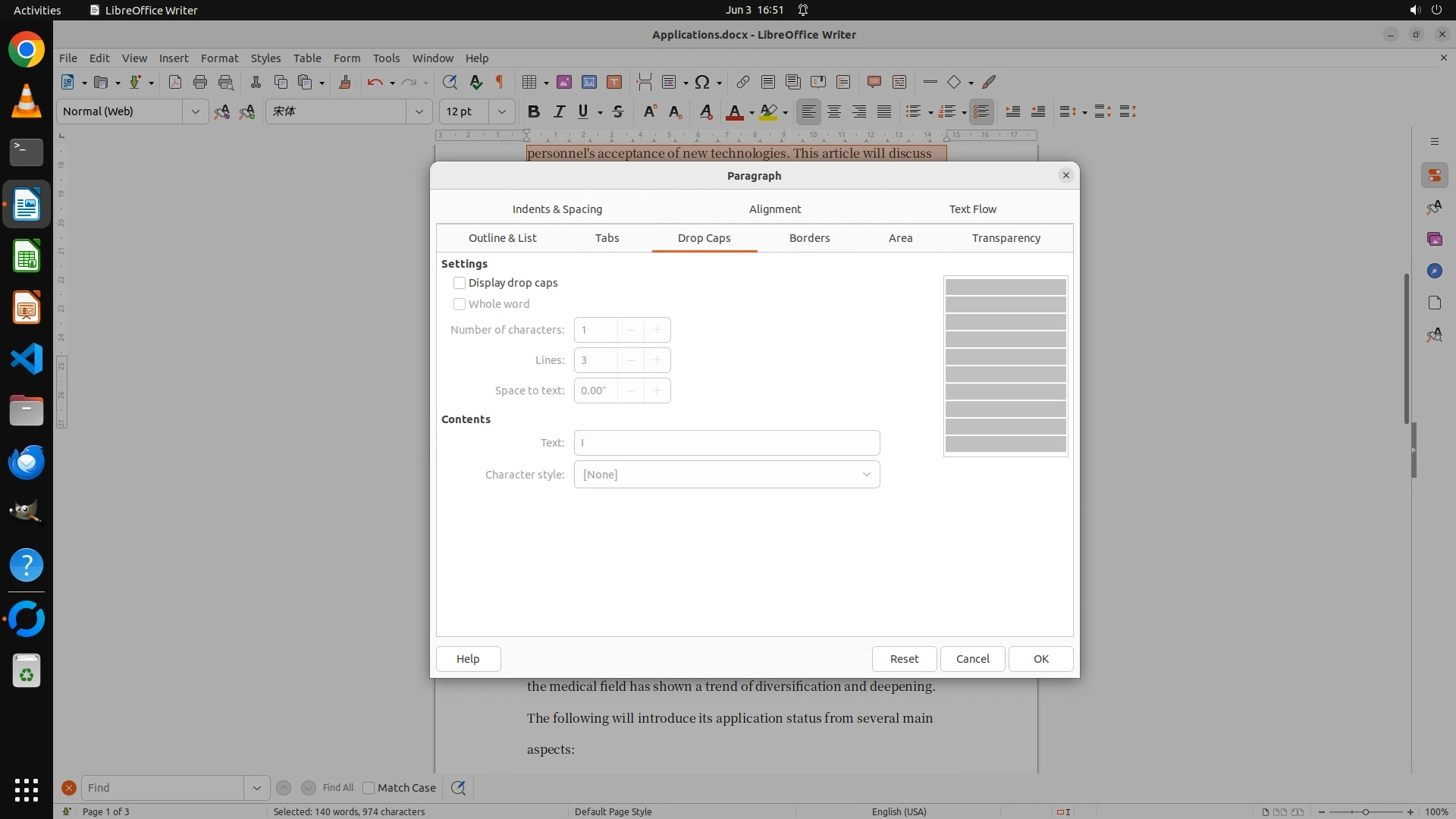Toggle formatting marks pilcrow icon

[500, 82]
